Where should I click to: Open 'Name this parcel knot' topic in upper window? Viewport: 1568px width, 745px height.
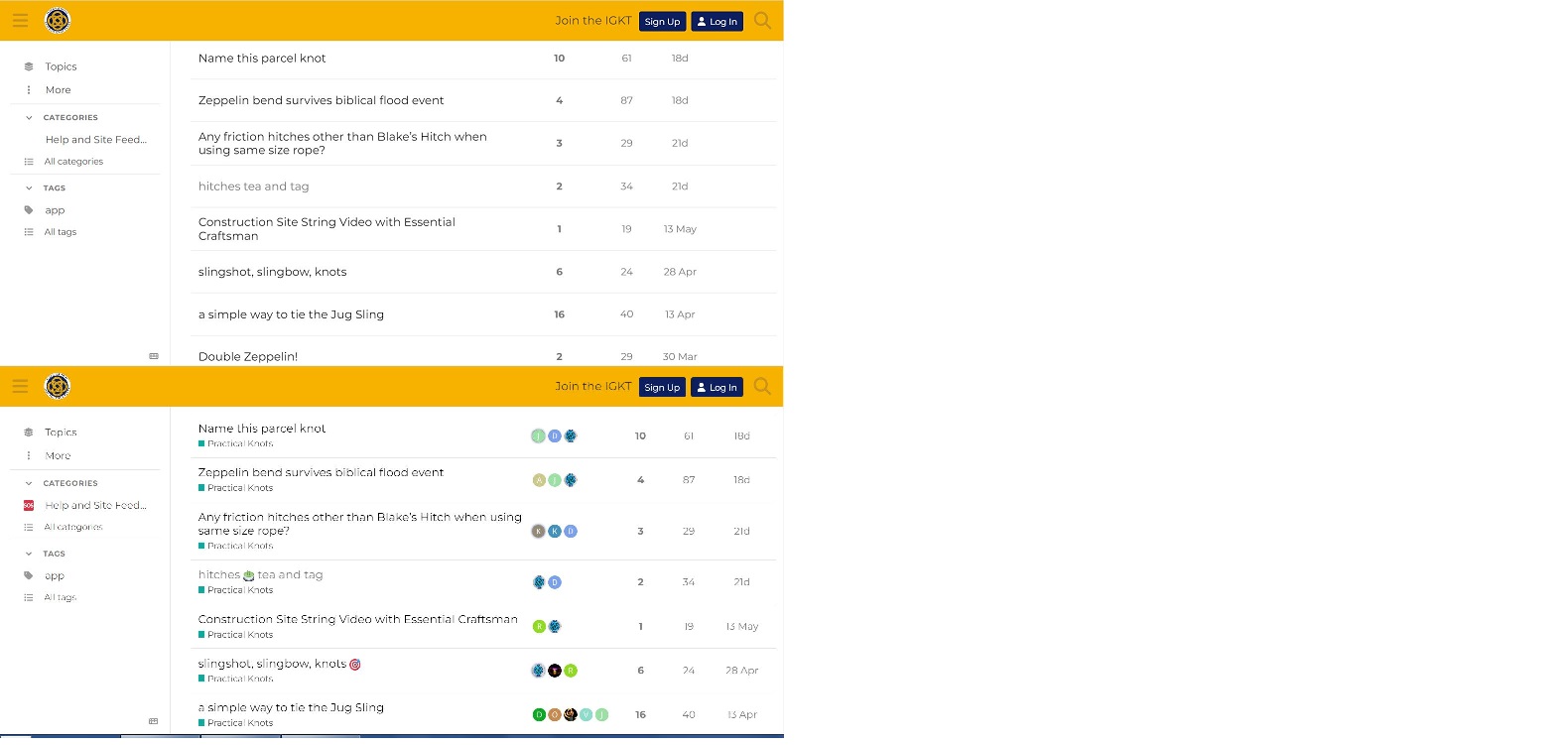coord(262,58)
